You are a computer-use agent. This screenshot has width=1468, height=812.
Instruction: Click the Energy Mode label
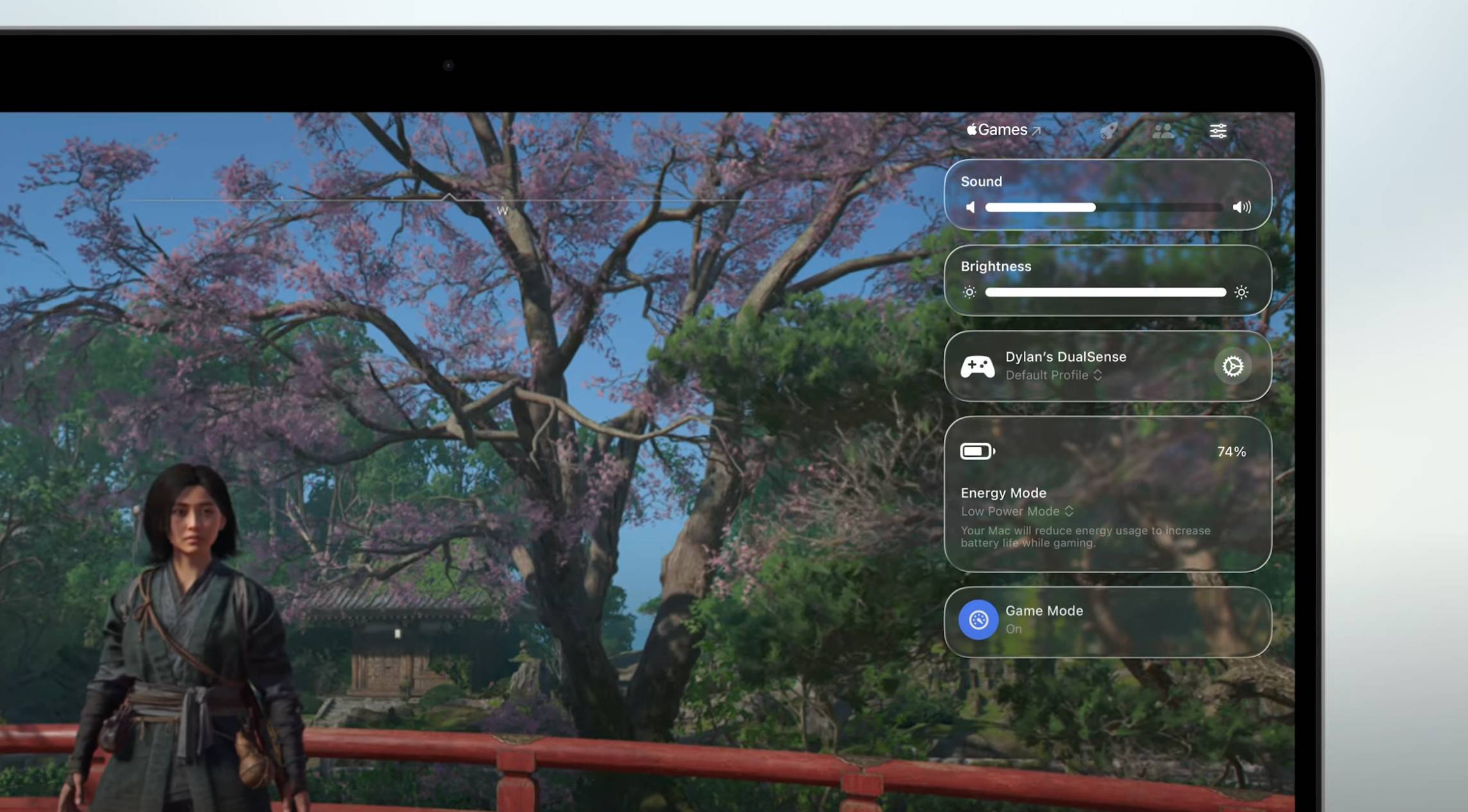[1003, 493]
